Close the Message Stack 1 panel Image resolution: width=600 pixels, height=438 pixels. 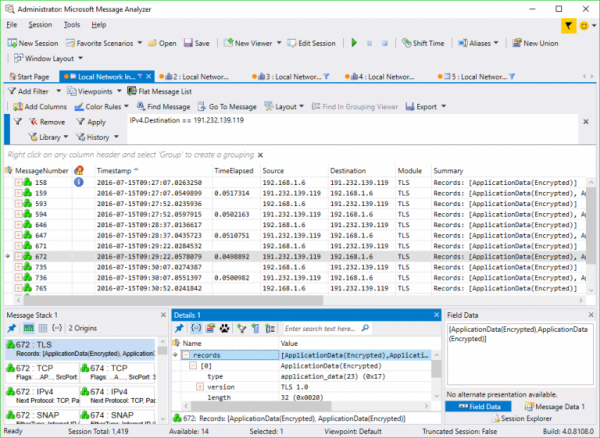(163, 315)
